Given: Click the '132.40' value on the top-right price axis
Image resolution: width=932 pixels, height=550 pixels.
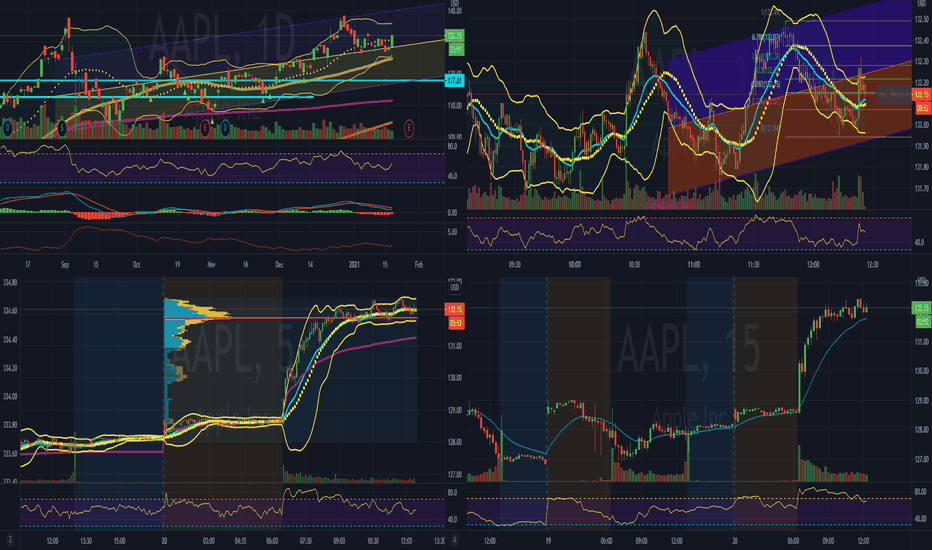Looking at the screenshot, I should click(922, 40).
